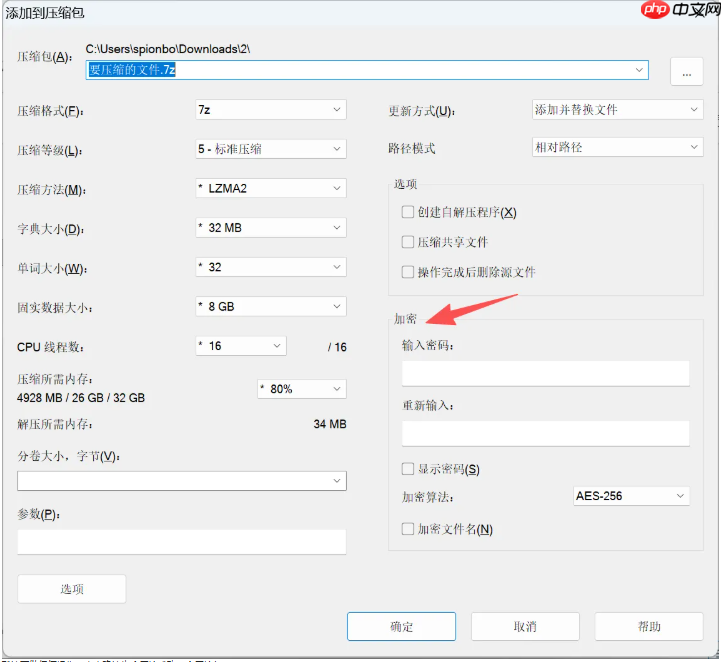Open the memory usage dropdown showing 80%

click(302, 389)
